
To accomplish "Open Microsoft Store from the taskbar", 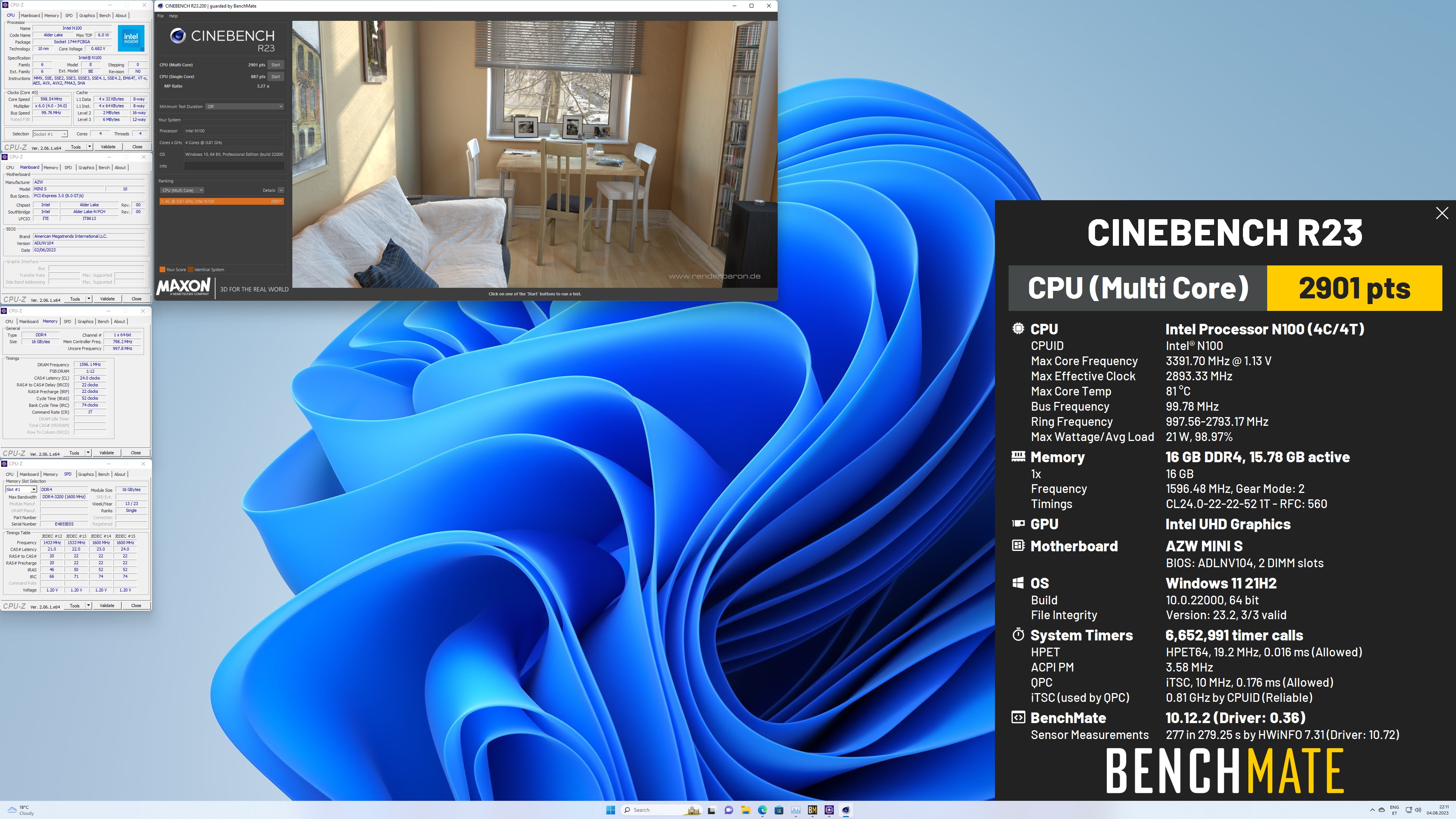I will 779,810.
